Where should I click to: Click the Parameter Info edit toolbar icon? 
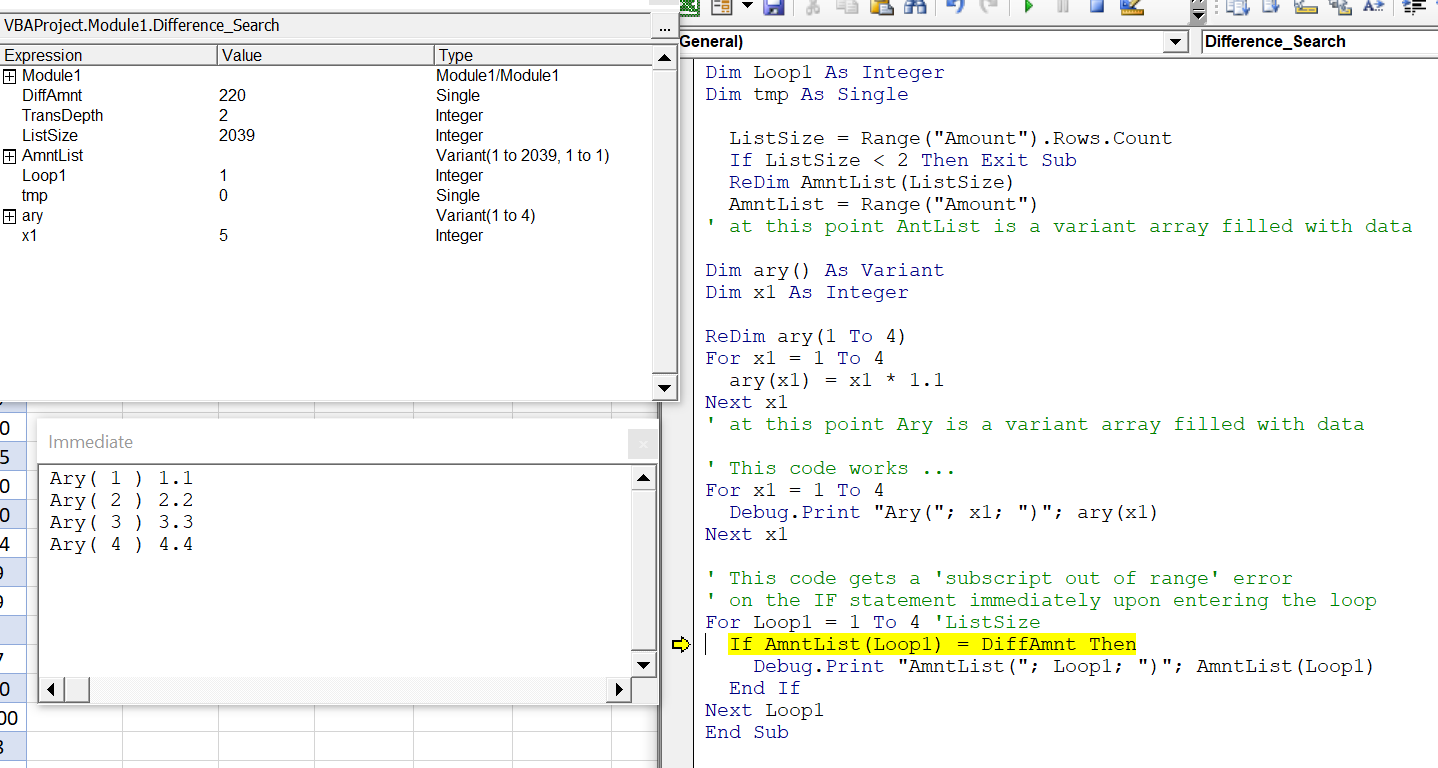1340,6
